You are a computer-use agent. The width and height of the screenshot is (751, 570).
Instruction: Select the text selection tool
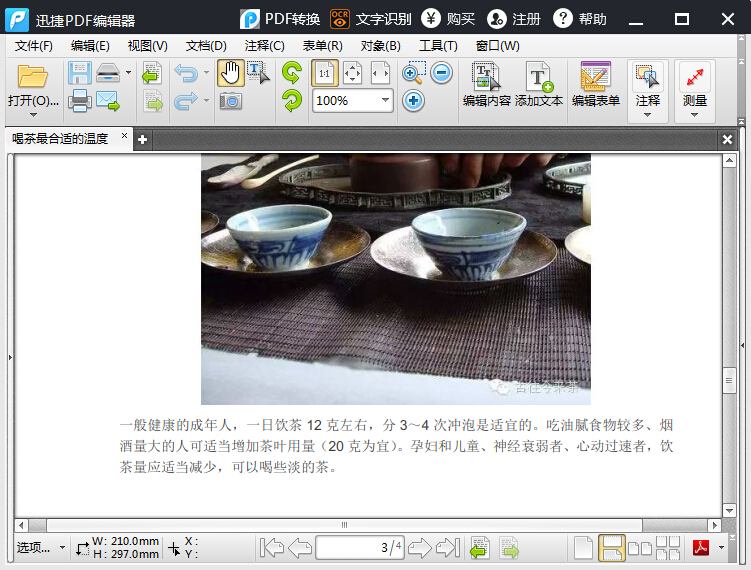(258, 73)
